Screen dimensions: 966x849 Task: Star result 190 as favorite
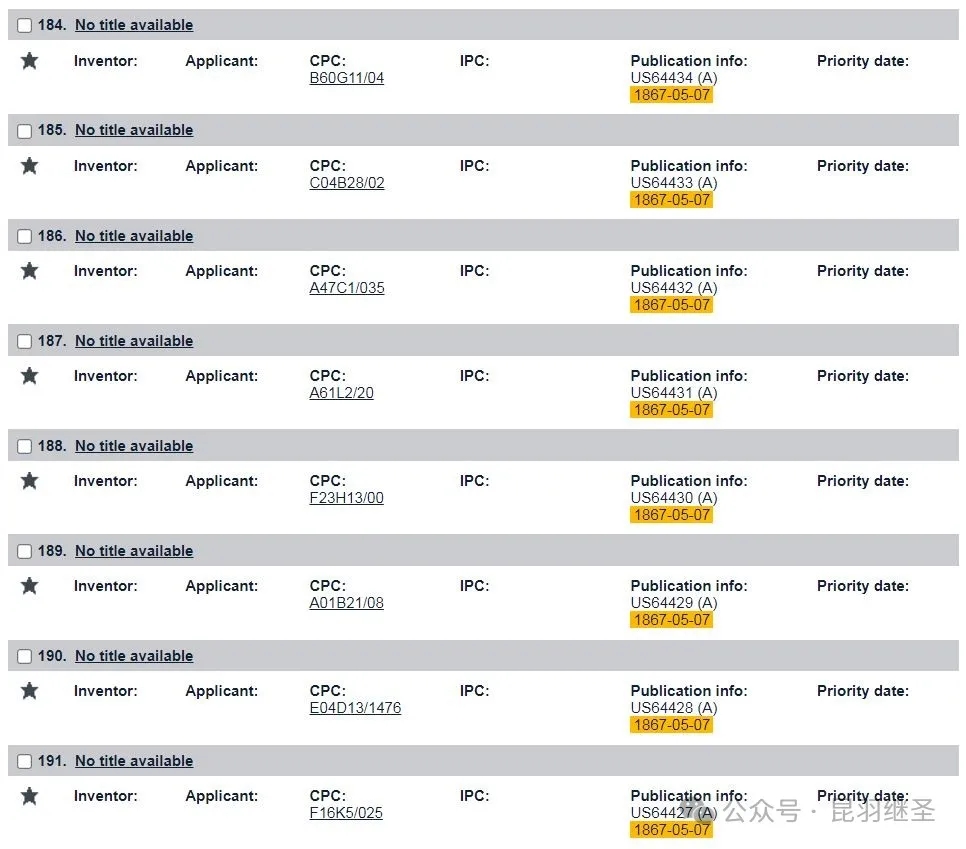click(30, 691)
